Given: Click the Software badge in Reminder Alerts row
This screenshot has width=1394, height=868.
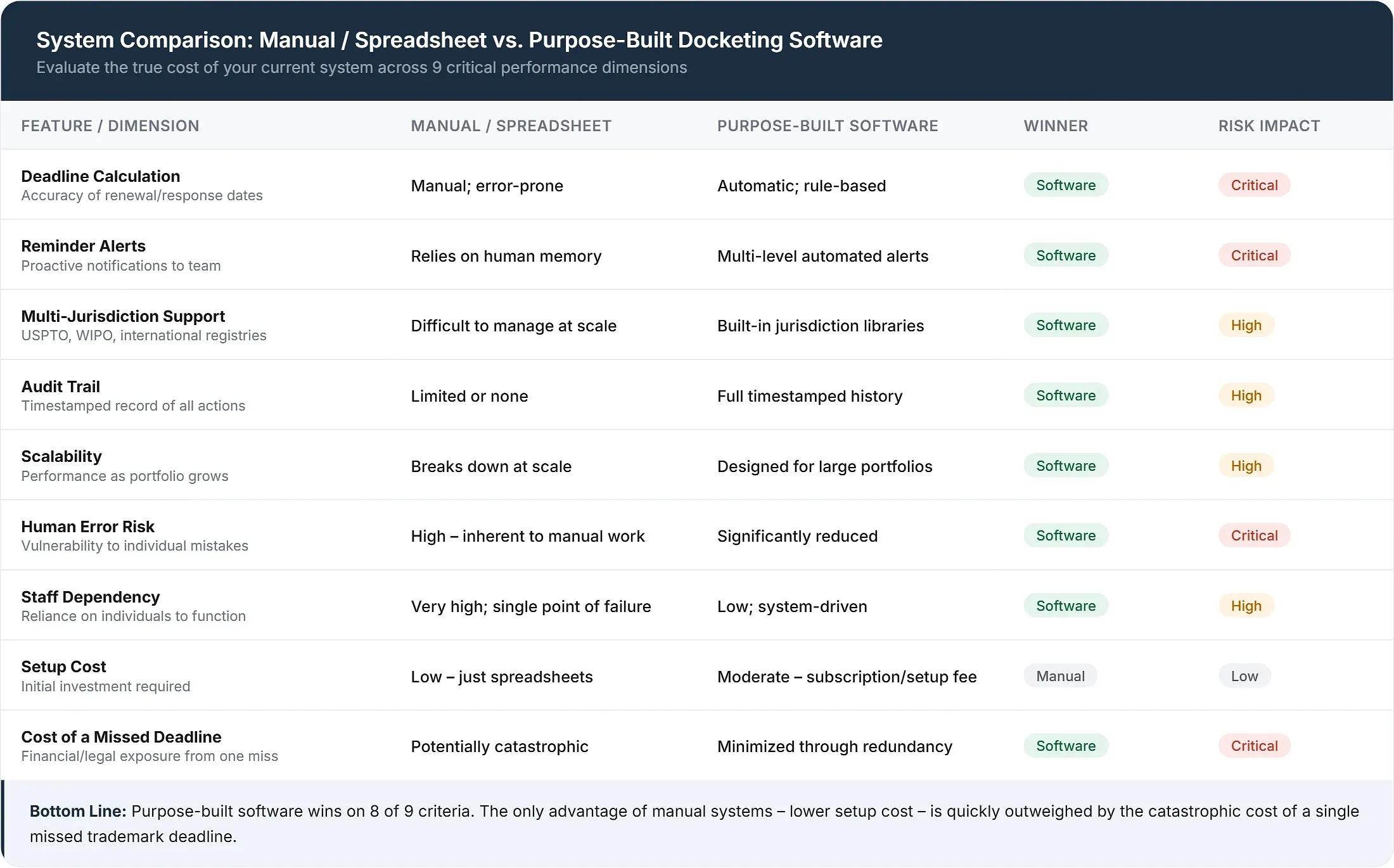Looking at the screenshot, I should 1066,255.
